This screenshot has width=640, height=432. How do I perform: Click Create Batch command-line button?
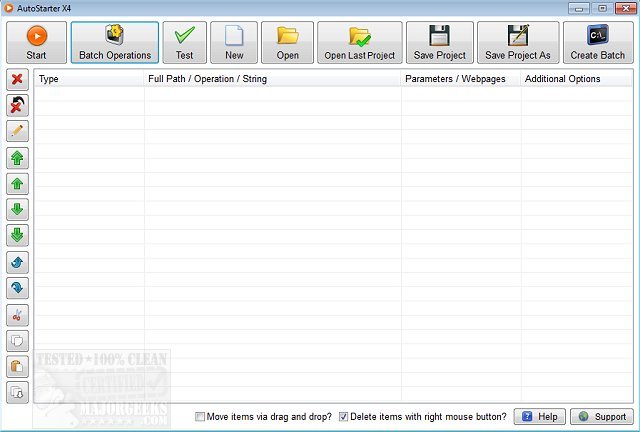pos(598,42)
